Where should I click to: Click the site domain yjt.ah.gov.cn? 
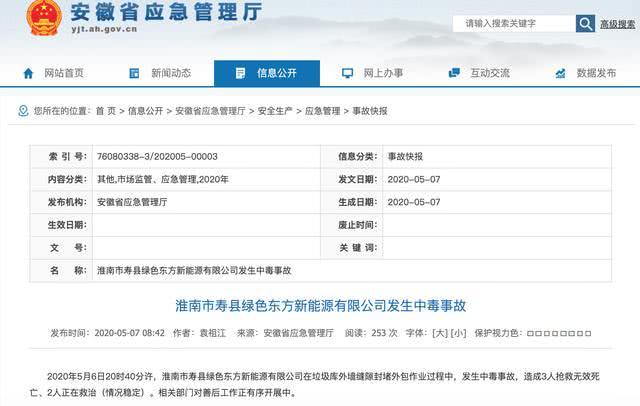[x=104, y=29]
